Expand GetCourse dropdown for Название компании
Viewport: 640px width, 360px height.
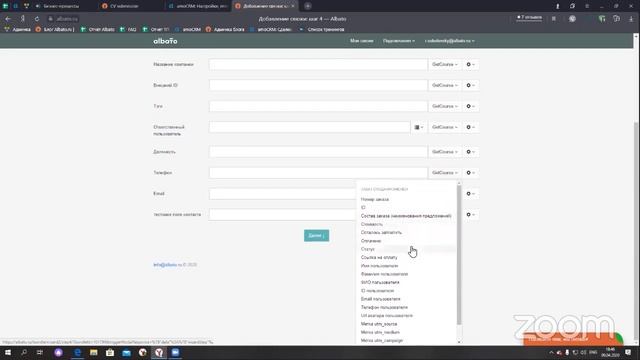444,64
